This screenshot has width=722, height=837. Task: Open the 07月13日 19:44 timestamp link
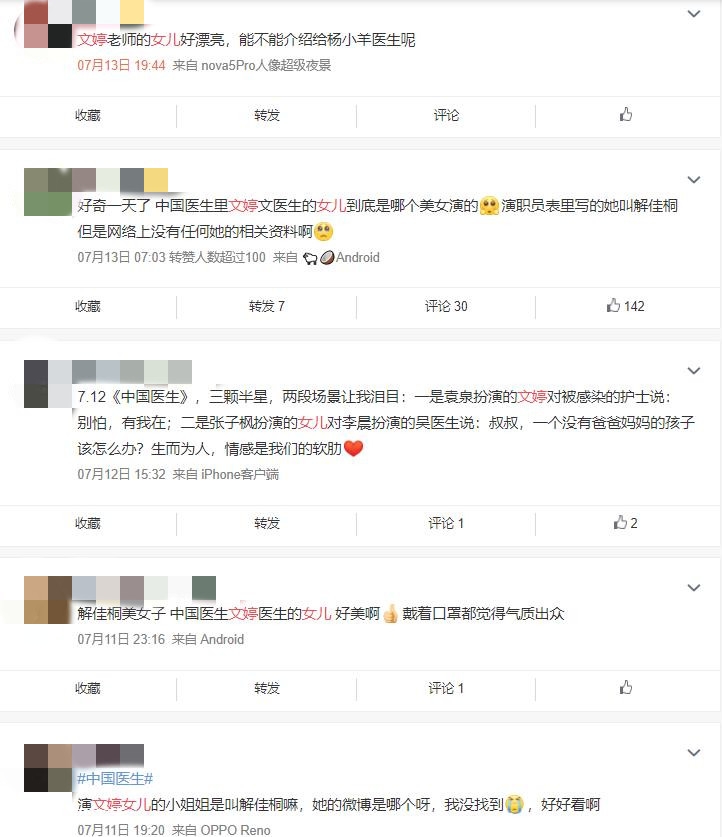coord(121,66)
